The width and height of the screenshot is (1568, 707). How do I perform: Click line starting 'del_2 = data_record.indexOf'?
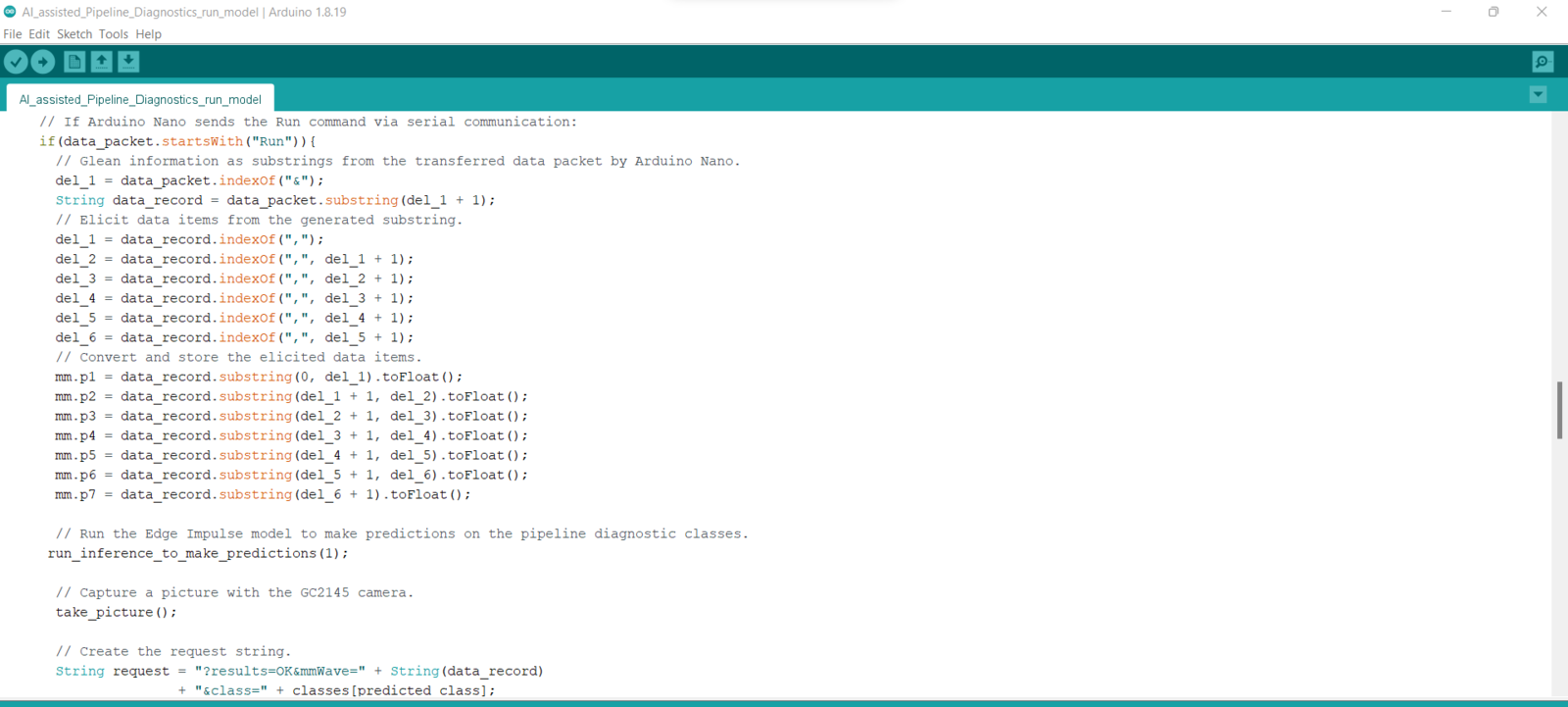[234, 259]
